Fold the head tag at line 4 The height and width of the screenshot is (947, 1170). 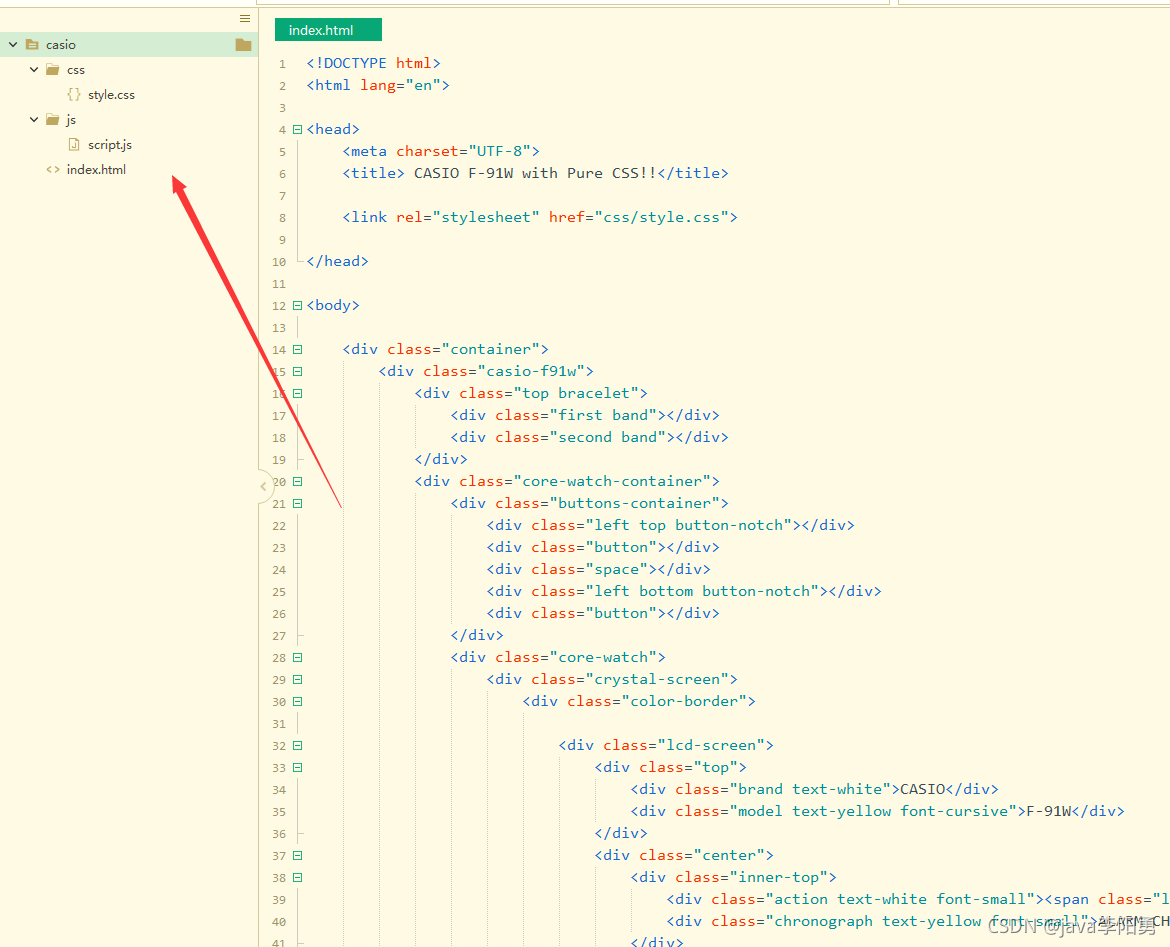pyautogui.click(x=298, y=129)
